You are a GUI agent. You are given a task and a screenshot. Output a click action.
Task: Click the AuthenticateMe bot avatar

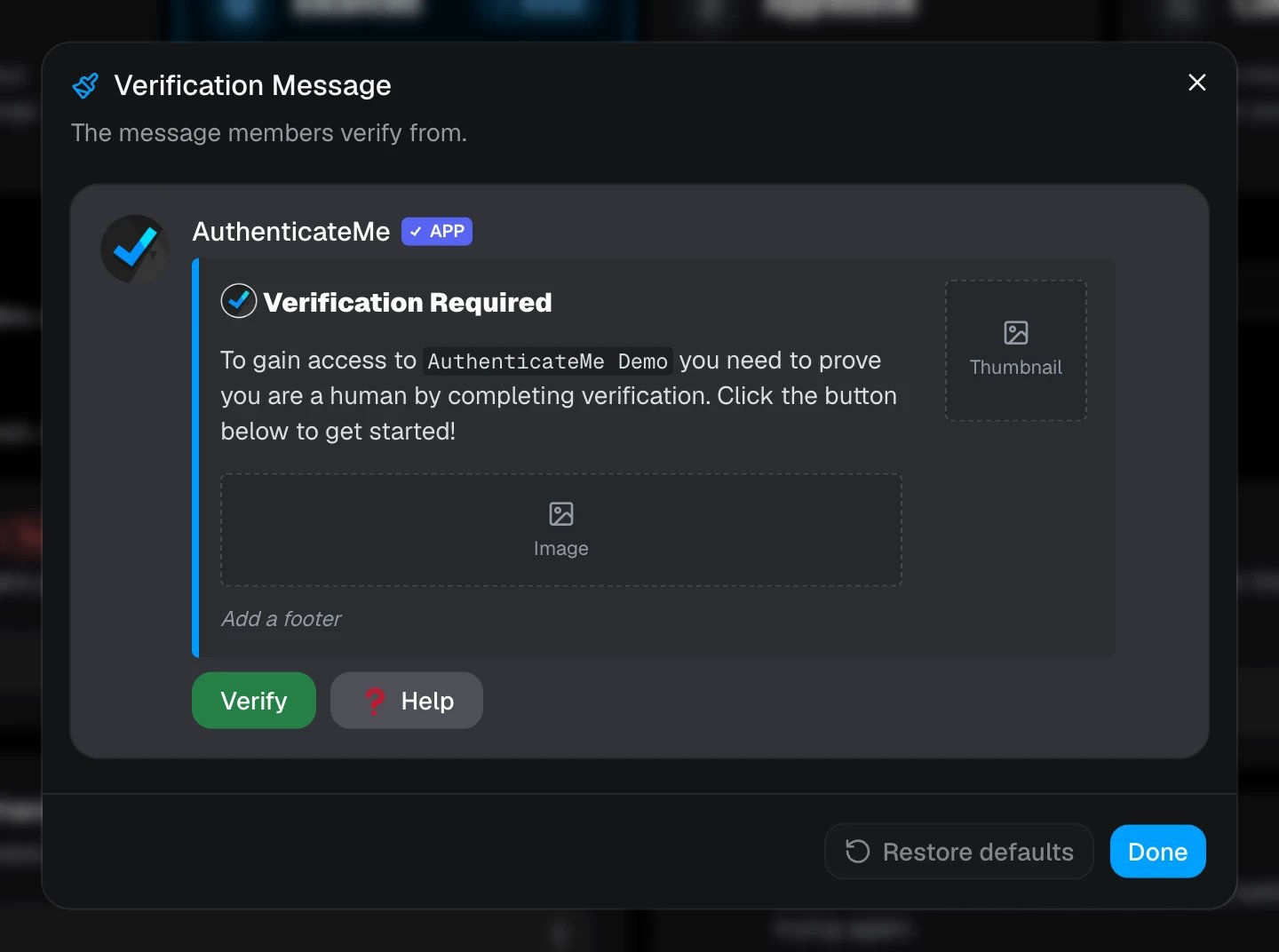click(x=135, y=250)
